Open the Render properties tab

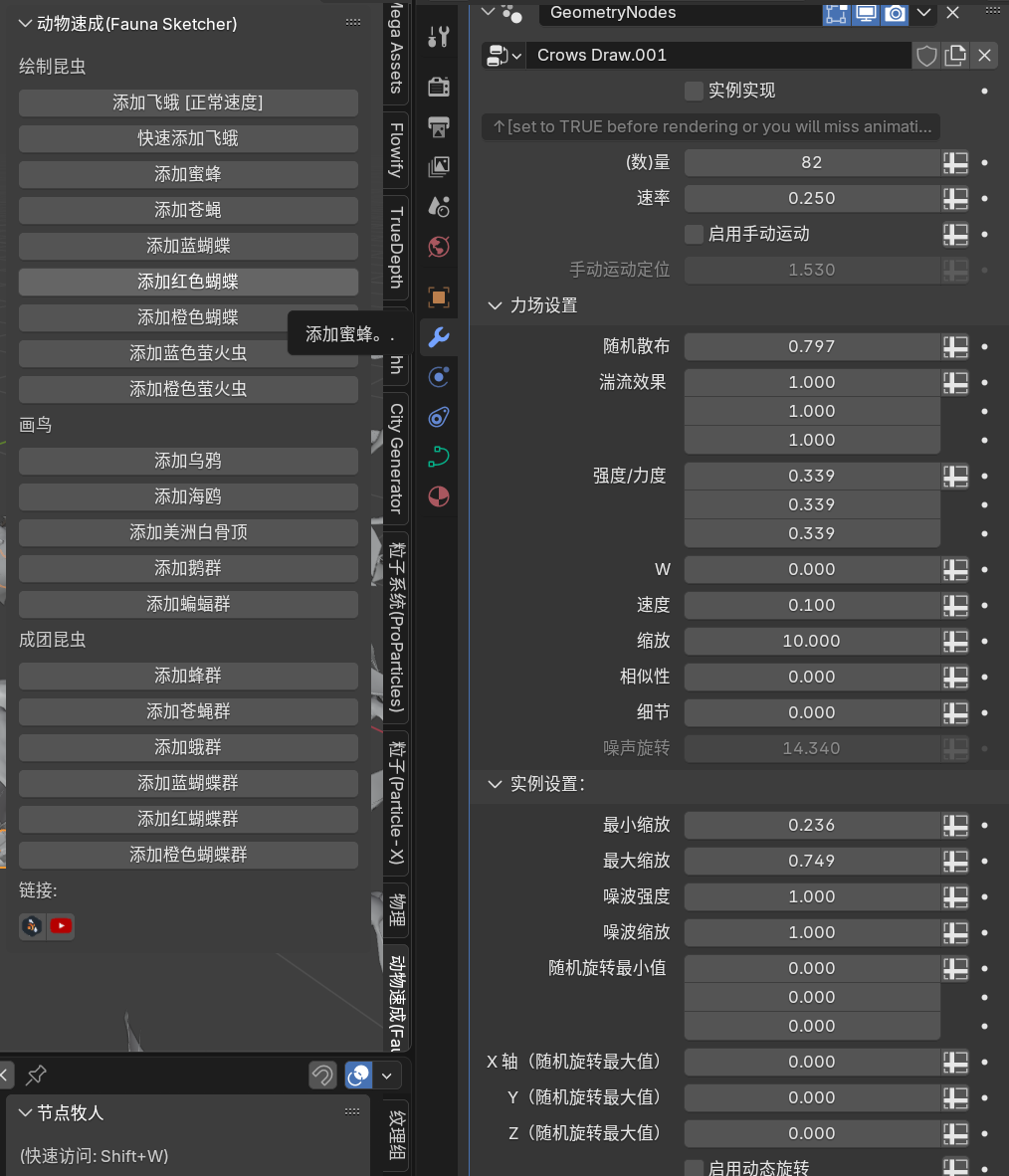pyautogui.click(x=438, y=87)
